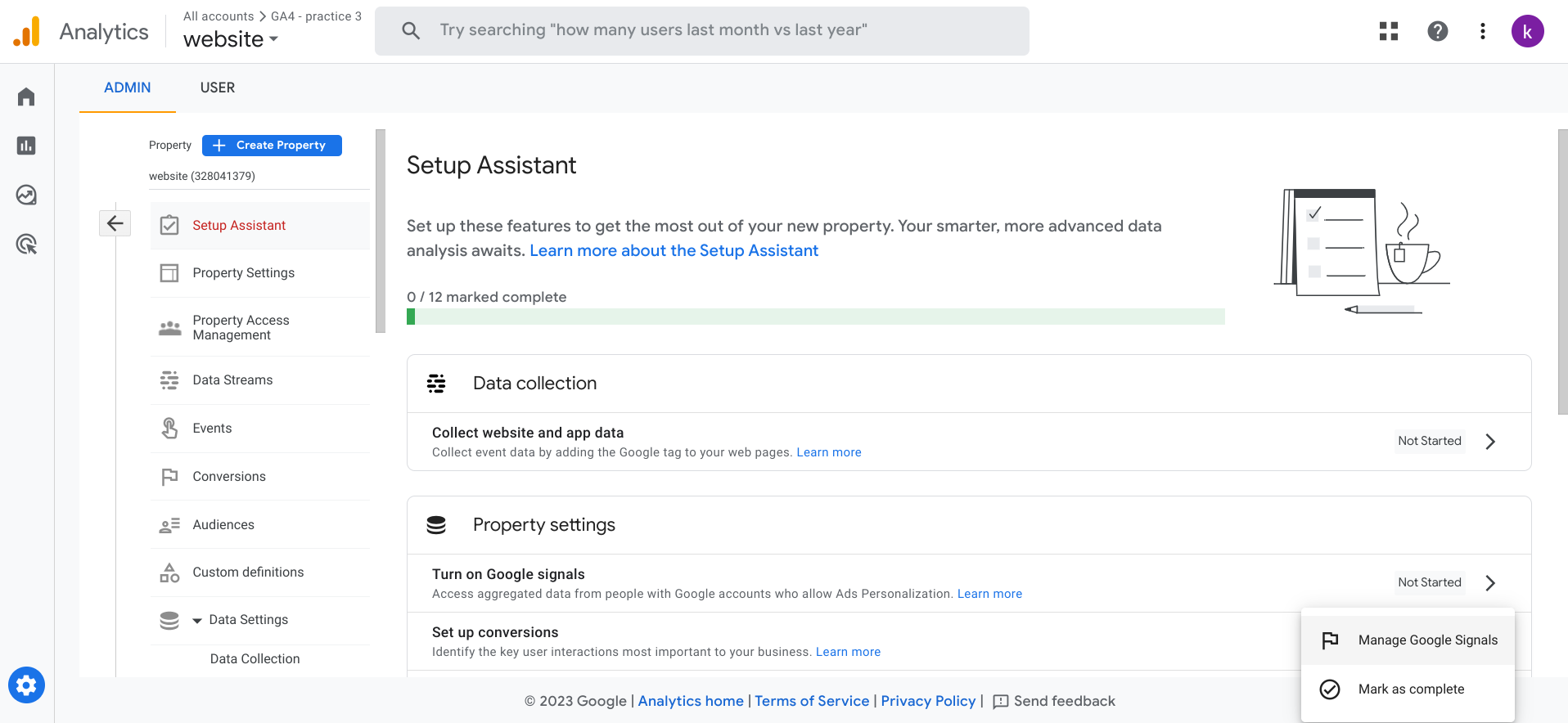Open Property Access Management item

point(259,327)
